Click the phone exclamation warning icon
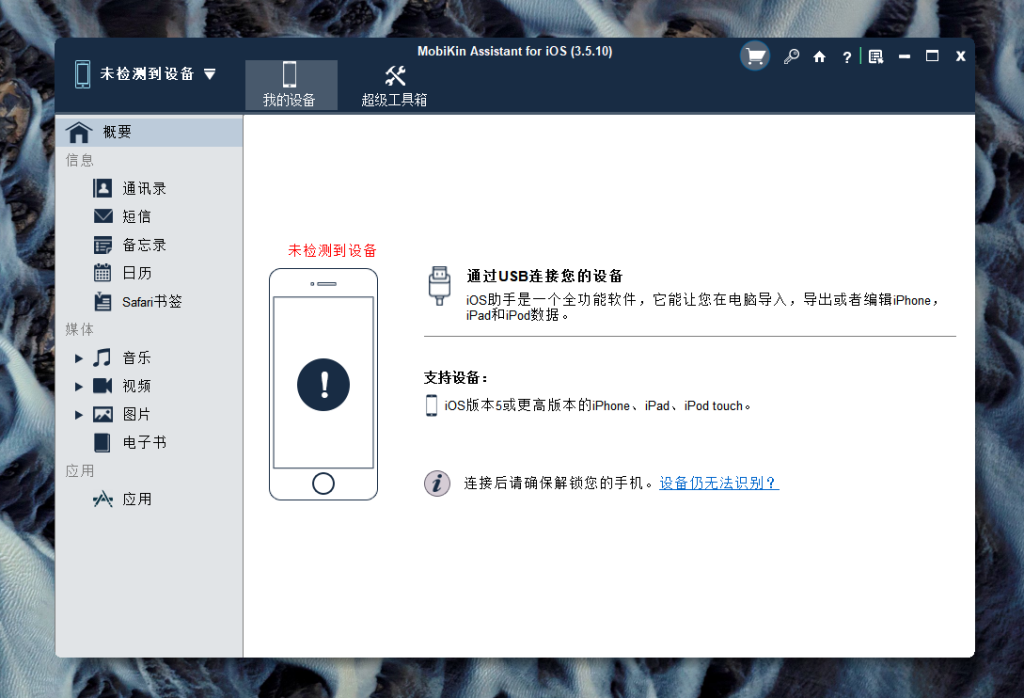The width and height of the screenshot is (1024, 698). coord(323,384)
